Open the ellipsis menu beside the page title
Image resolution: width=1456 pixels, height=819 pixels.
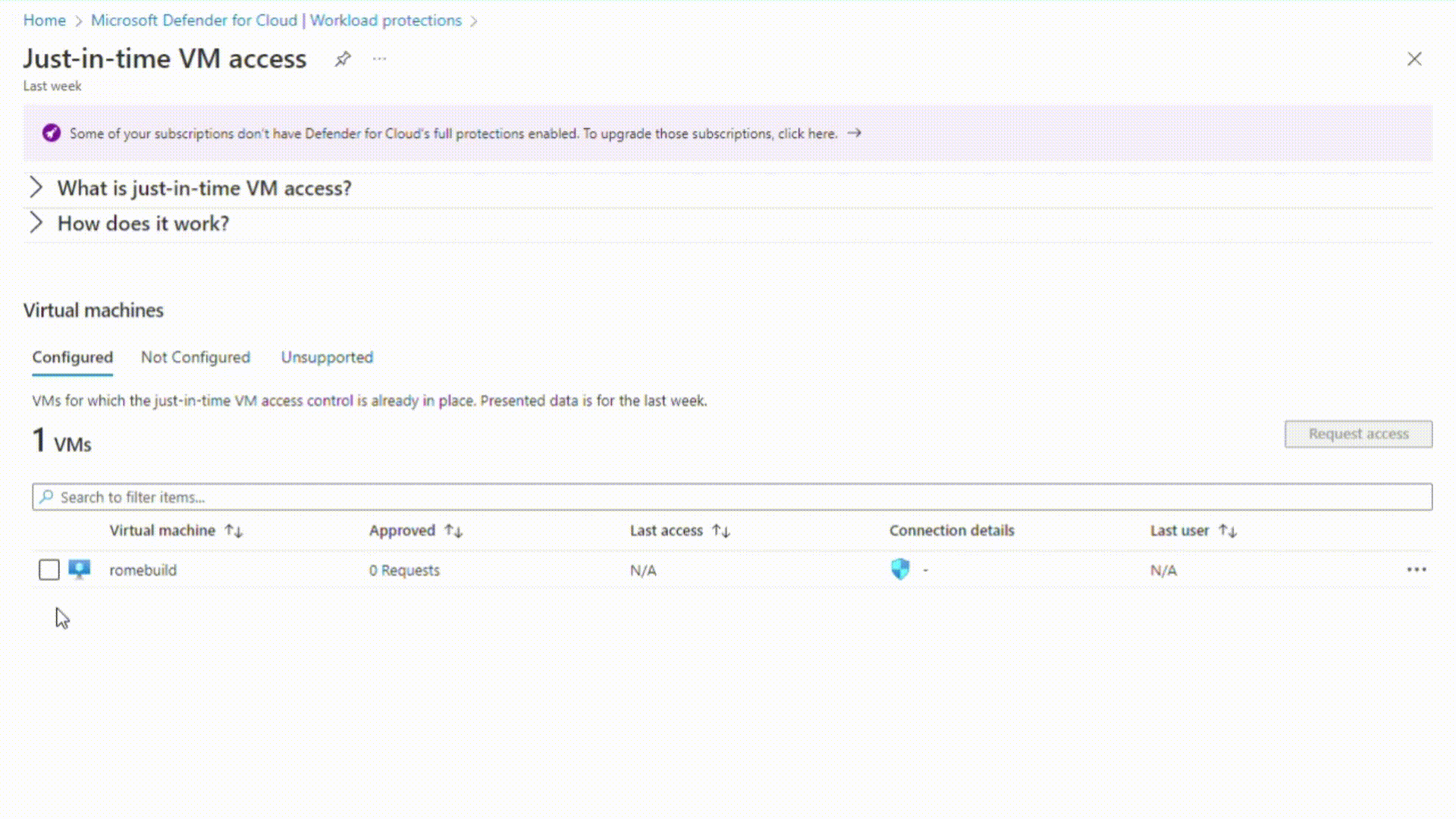coord(379,59)
